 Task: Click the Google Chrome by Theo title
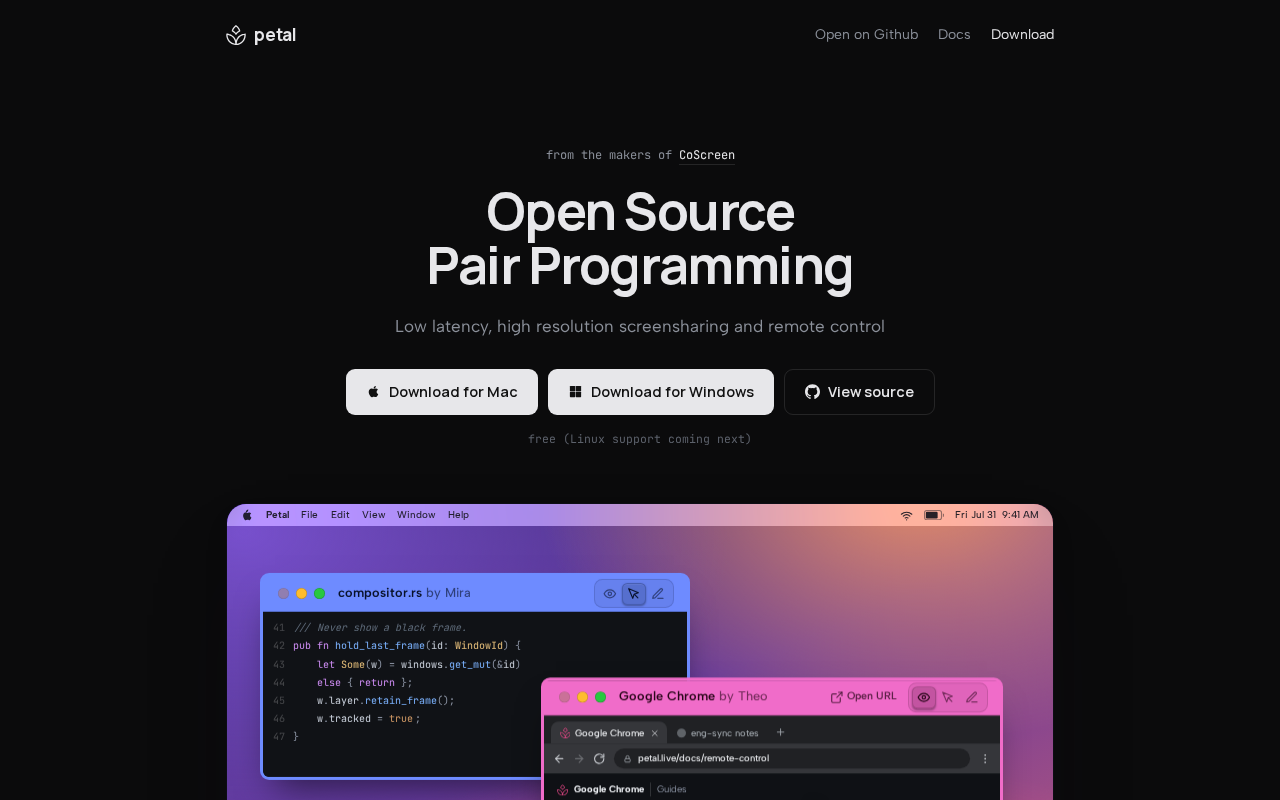(x=693, y=696)
